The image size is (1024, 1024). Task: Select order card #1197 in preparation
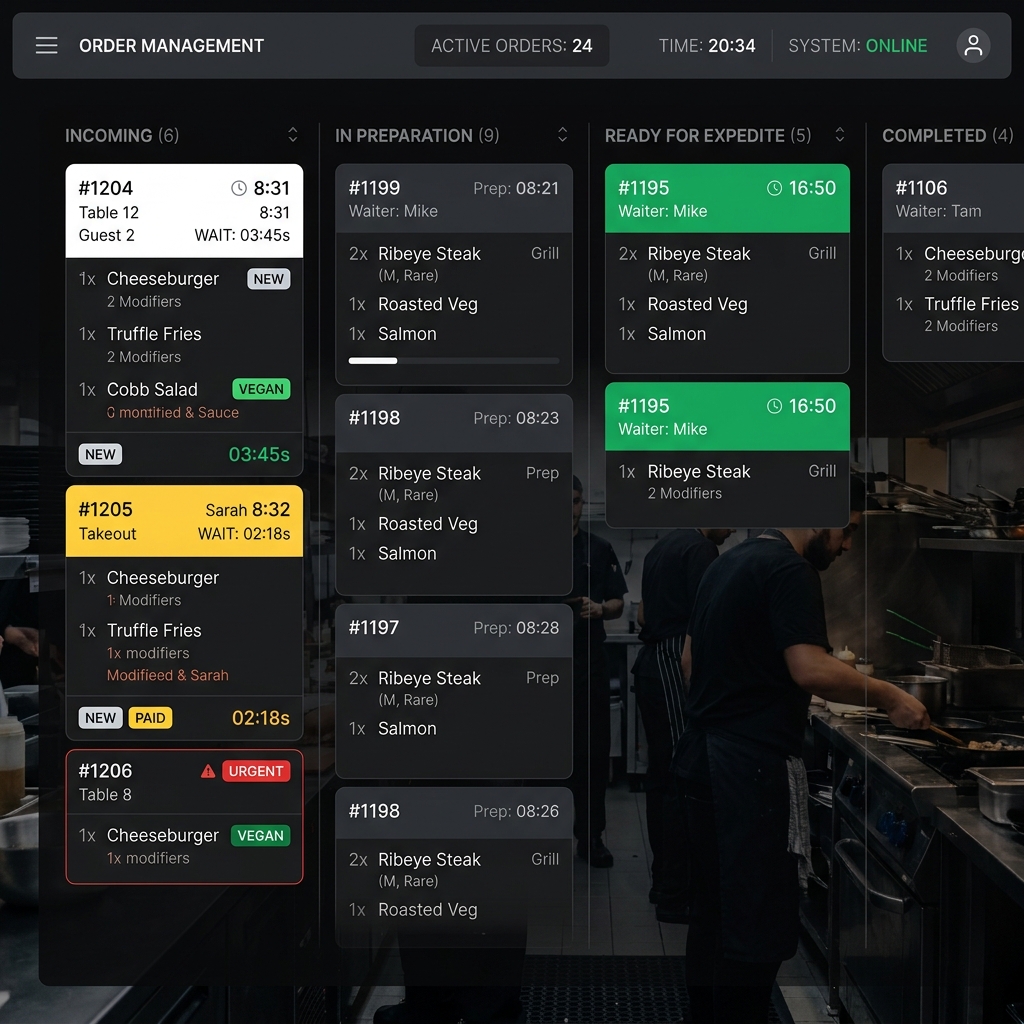pos(453,690)
